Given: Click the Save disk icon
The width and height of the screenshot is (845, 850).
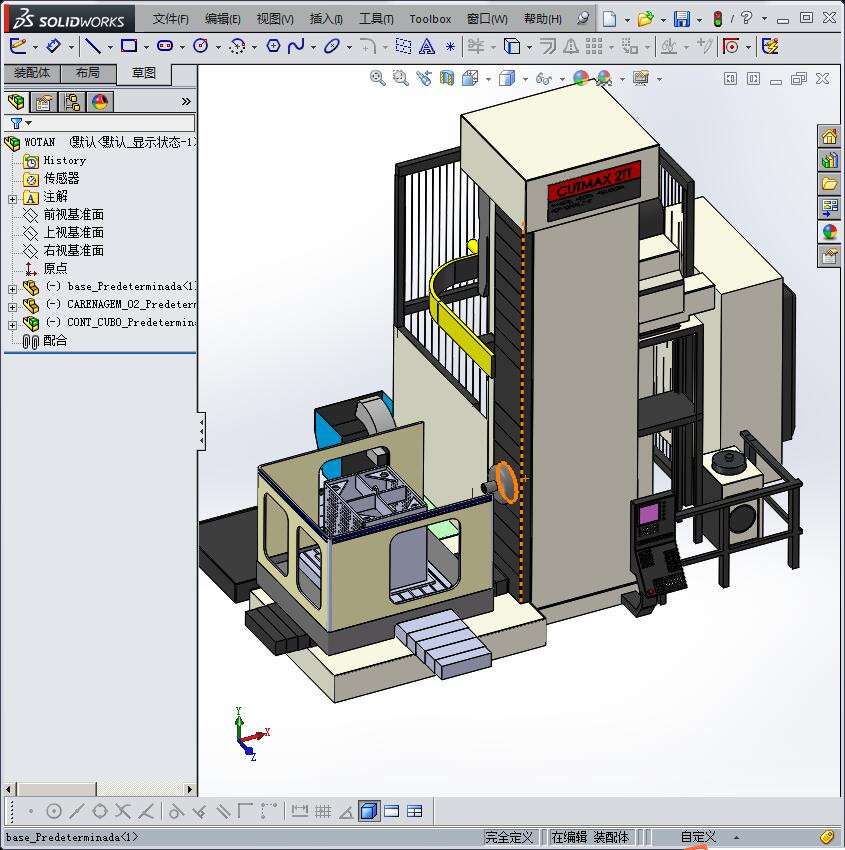Looking at the screenshot, I should (682, 19).
